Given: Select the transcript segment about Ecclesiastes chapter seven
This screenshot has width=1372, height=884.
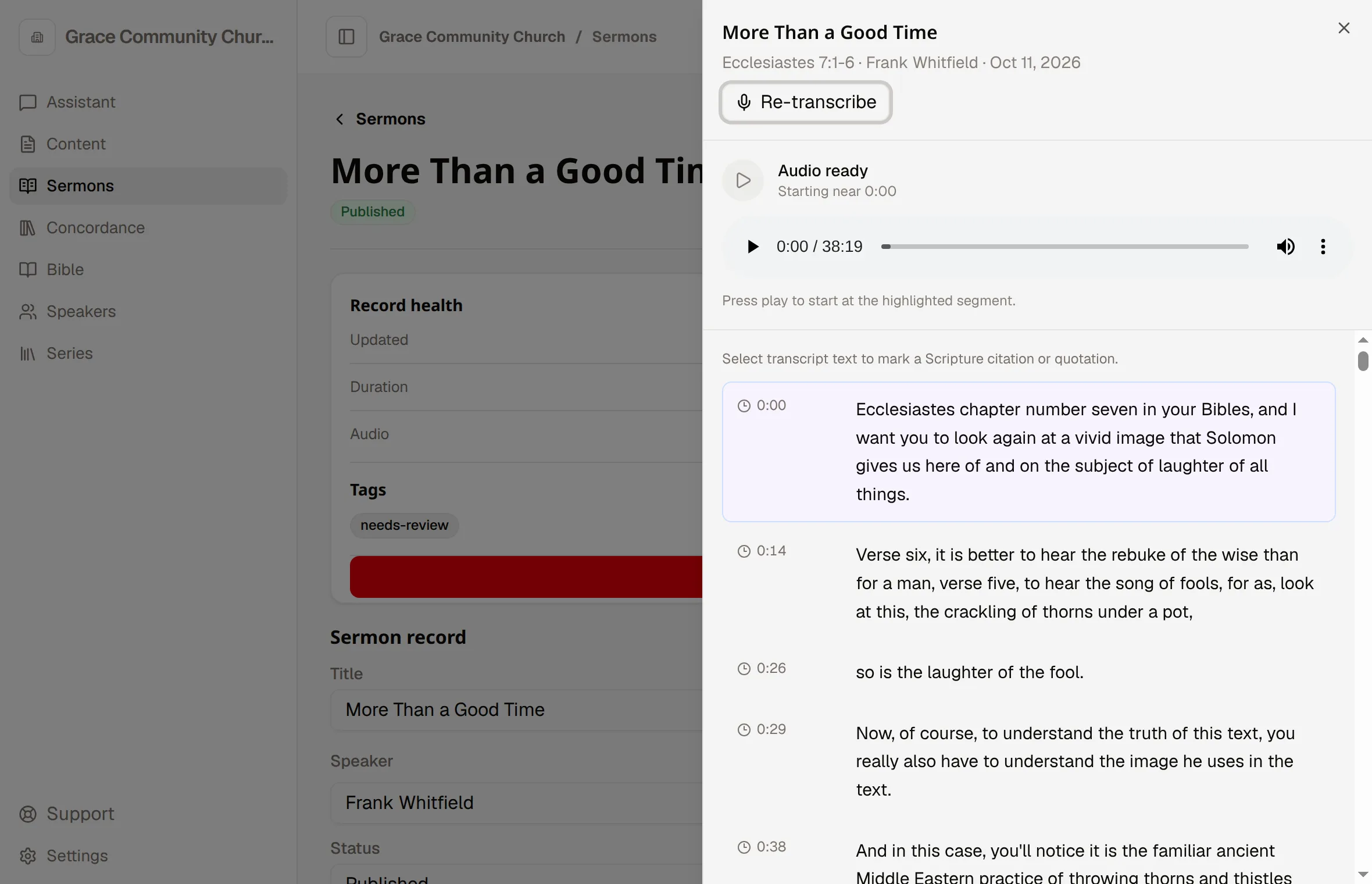Looking at the screenshot, I should [x=1028, y=452].
